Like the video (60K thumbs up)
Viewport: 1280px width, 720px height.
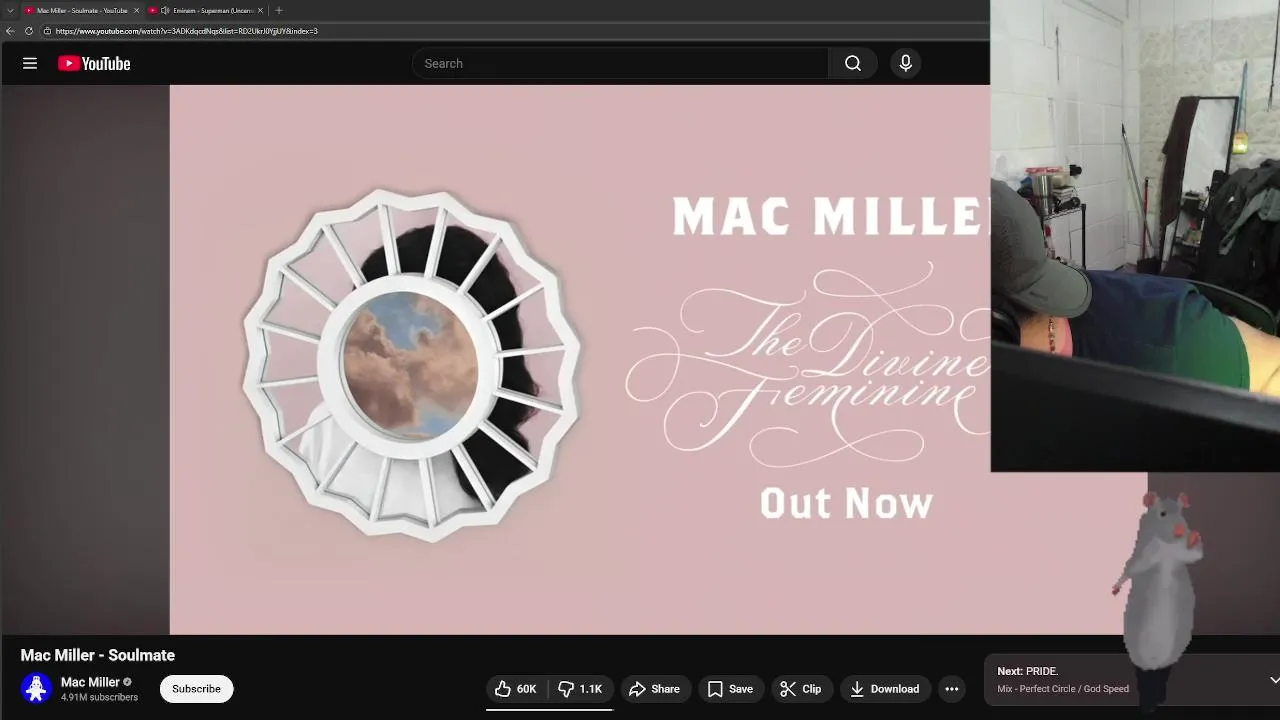pyautogui.click(x=517, y=689)
